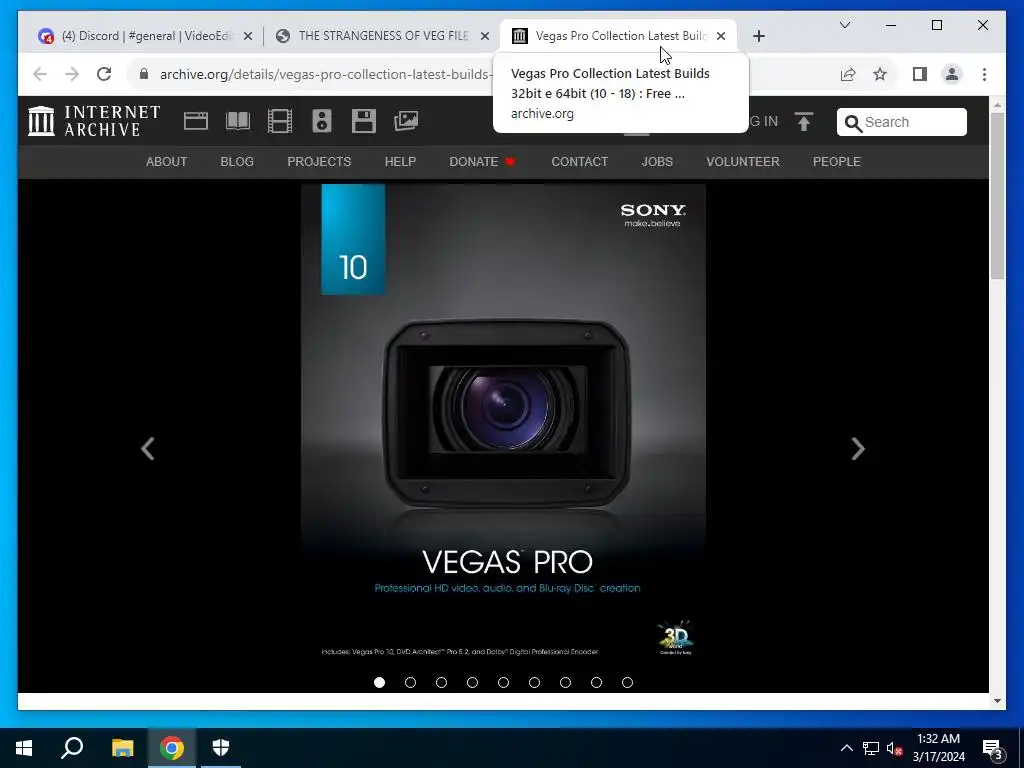
Task: Show previous carousel image with left chevron
Action: tap(148, 449)
